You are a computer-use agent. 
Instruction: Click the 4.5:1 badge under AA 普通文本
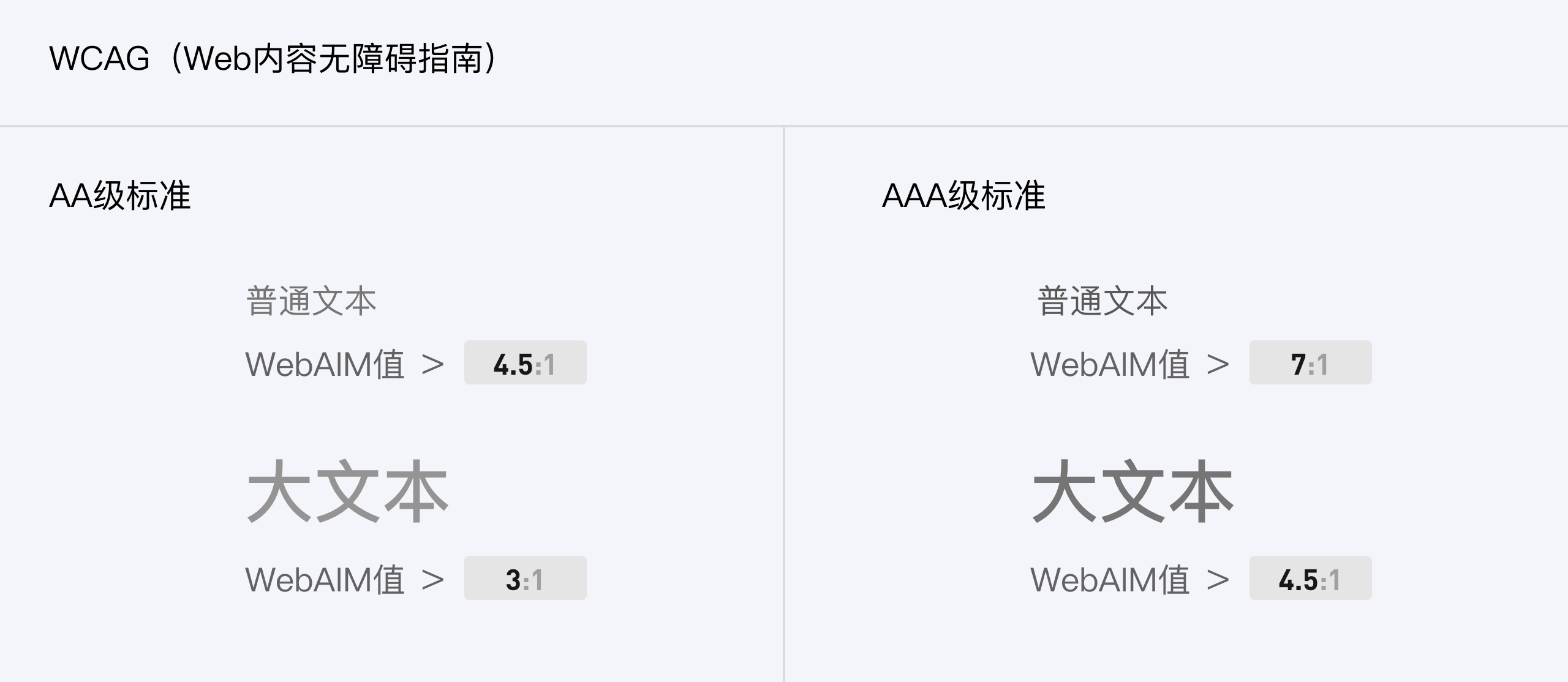coord(526,362)
